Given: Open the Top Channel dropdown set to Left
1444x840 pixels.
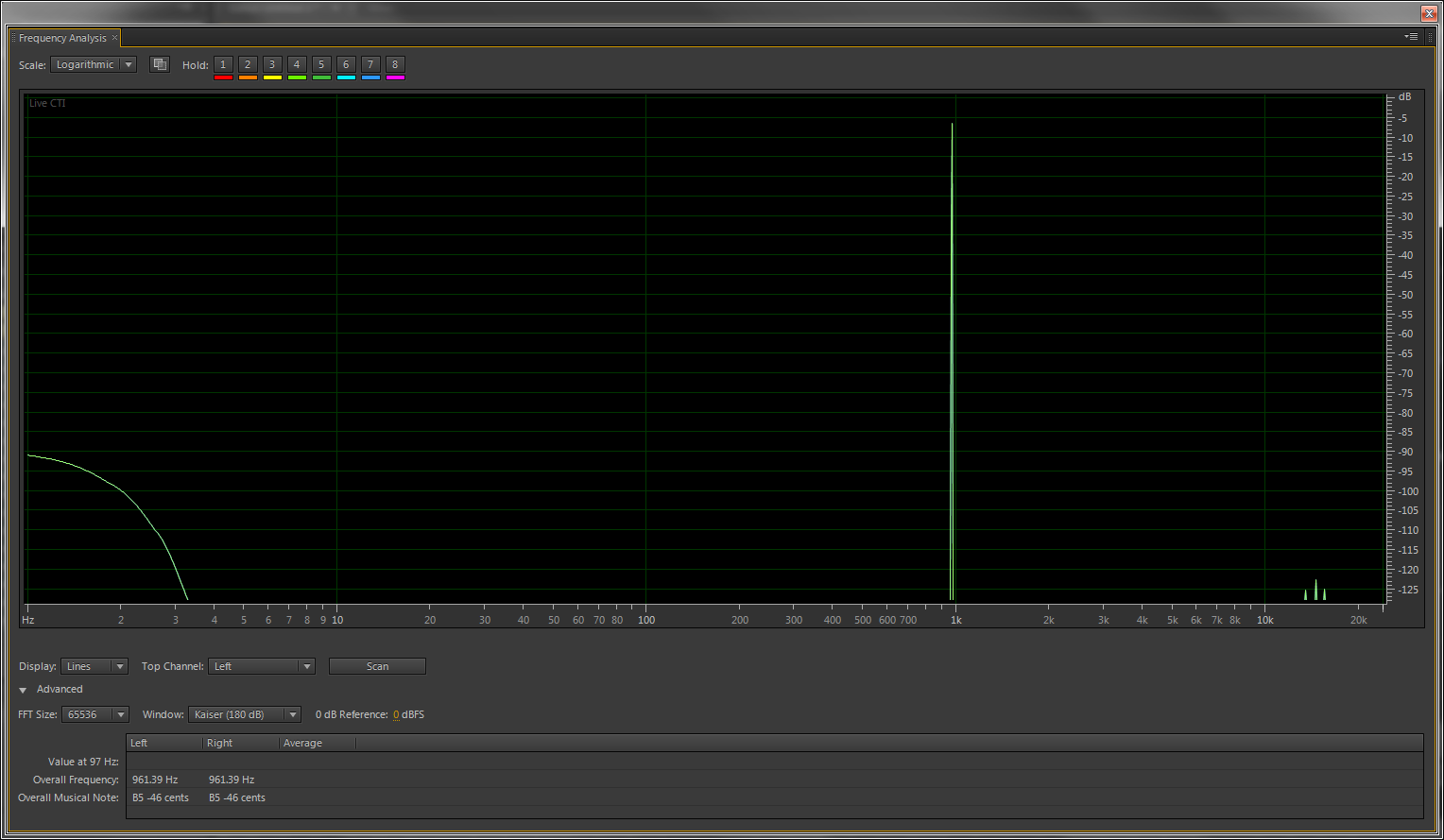Looking at the screenshot, I should [262, 666].
